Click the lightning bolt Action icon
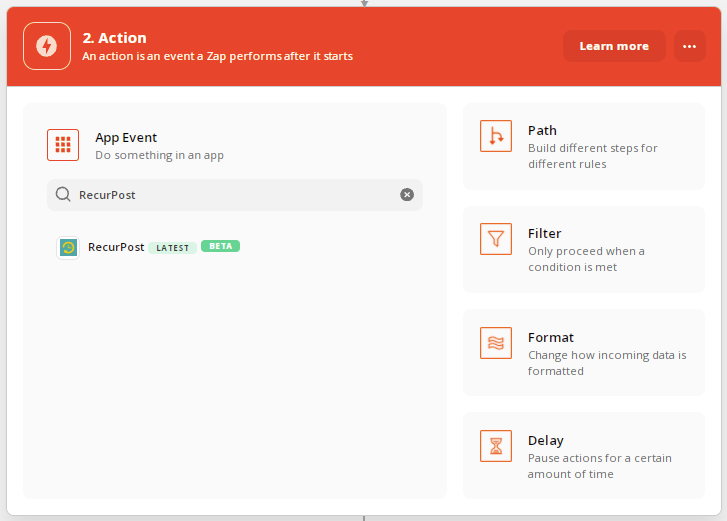The width and height of the screenshot is (727, 521). tap(47, 46)
